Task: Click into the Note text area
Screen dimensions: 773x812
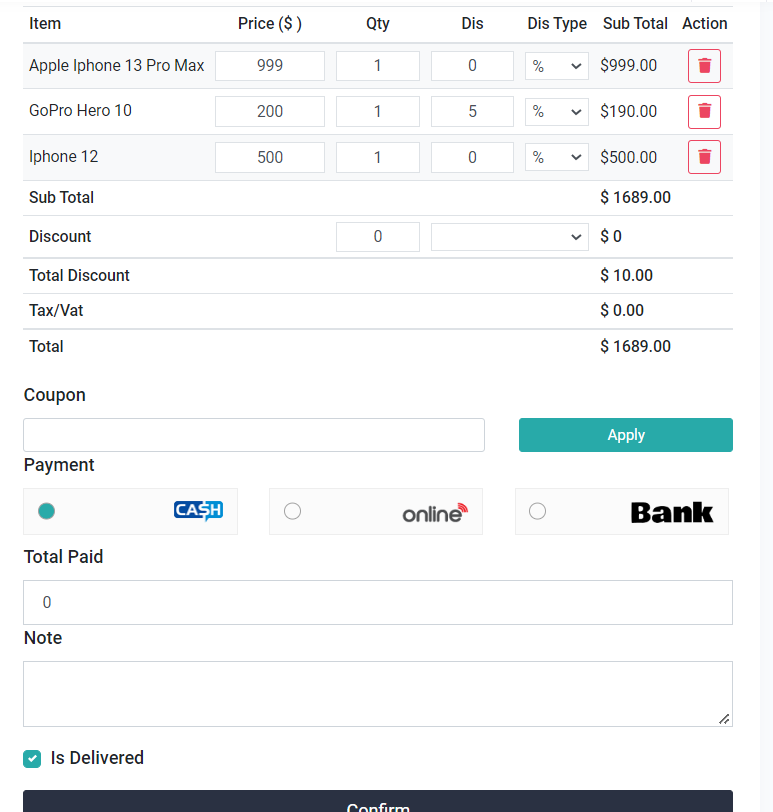Action: coord(378,693)
